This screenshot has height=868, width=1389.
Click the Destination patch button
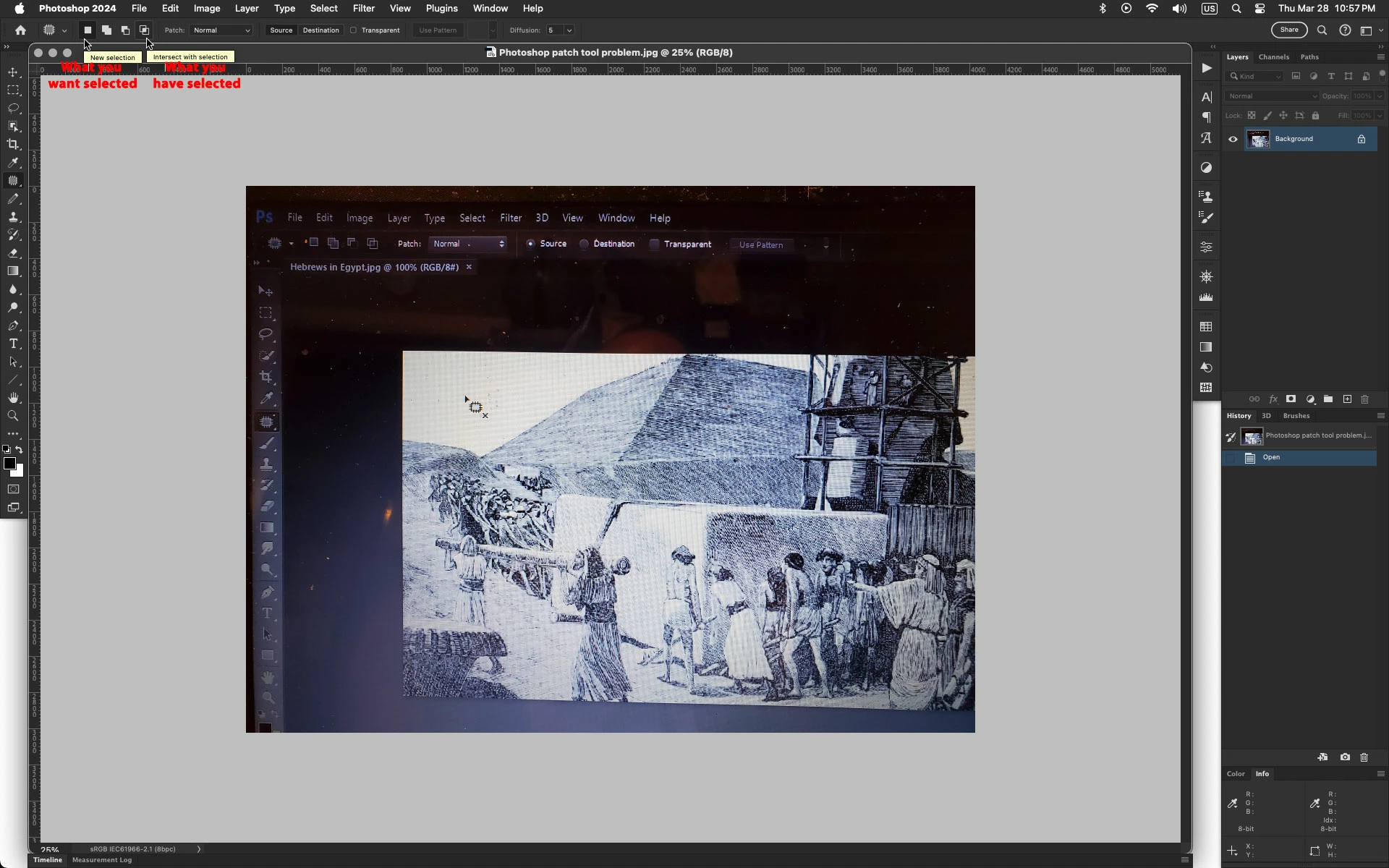point(320,30)
